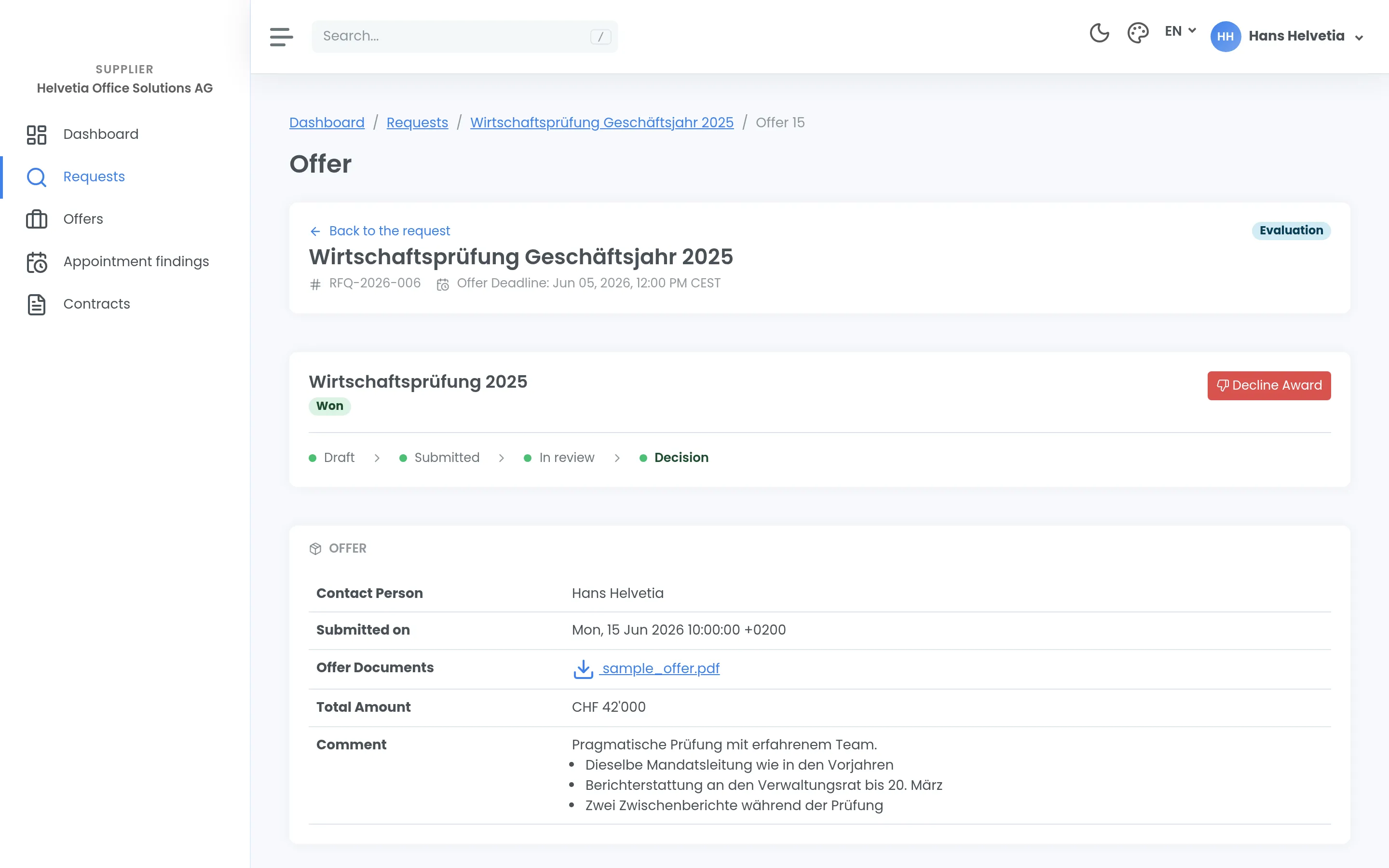Click the Decline Award button

(1268, 385)
